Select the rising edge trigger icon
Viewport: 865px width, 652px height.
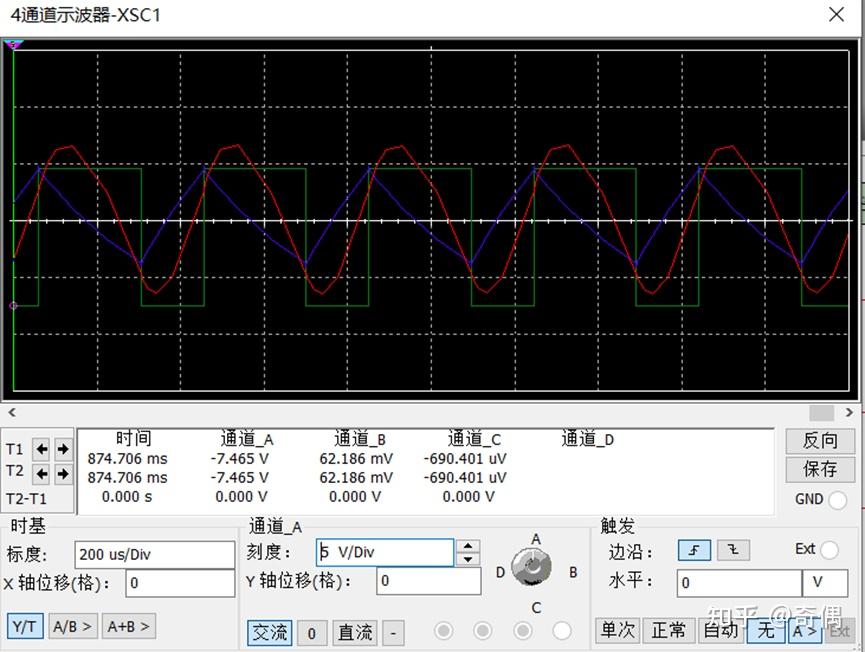coord(693,550)
